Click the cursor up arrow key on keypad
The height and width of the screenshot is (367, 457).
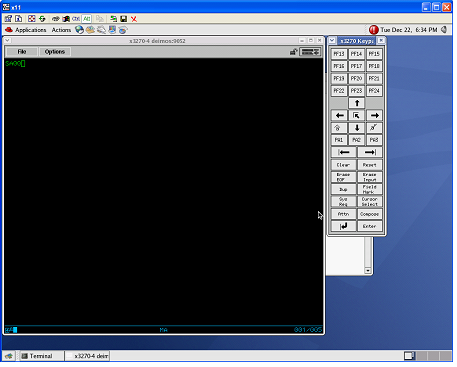357,103
